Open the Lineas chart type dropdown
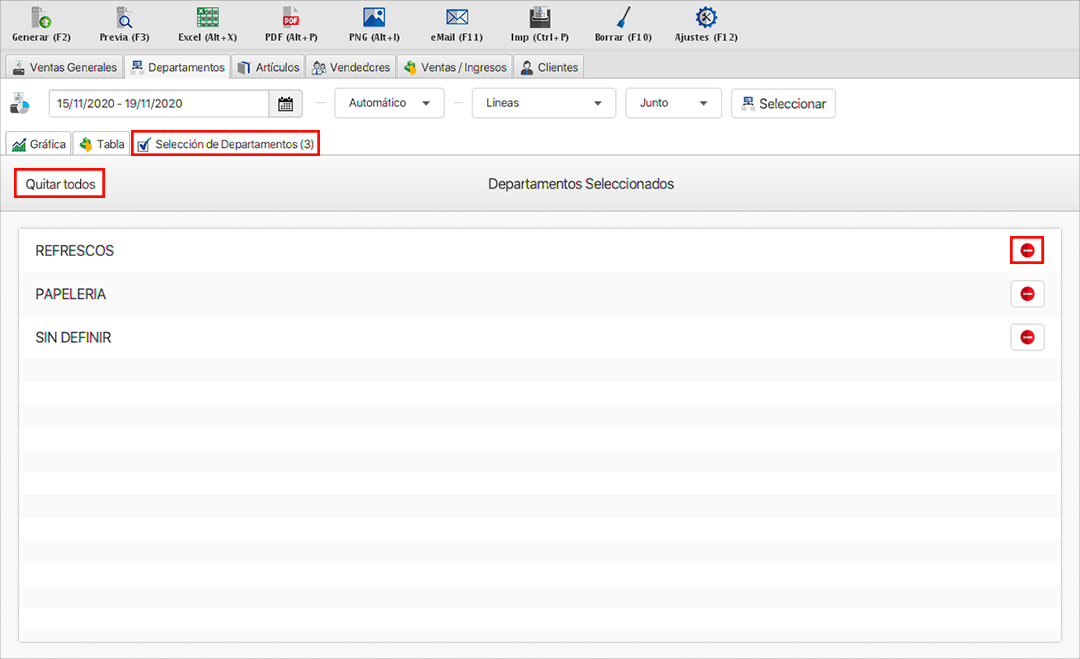The image size is (1080, 659). point(543,103)
